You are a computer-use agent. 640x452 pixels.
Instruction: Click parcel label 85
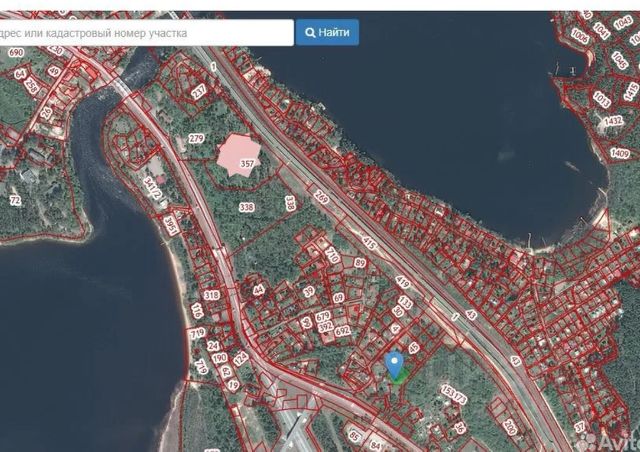tap(354, 436)
